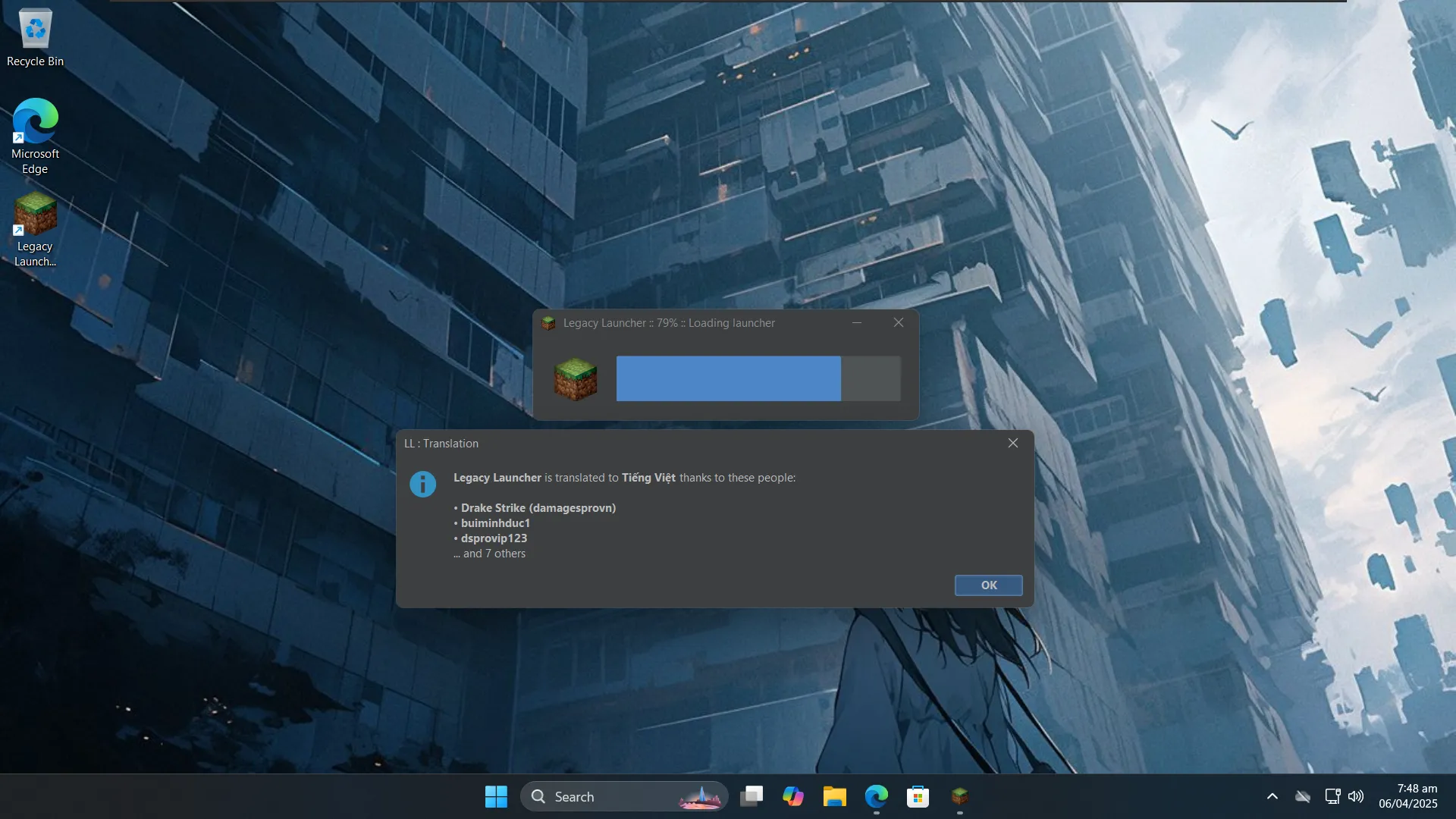1456x819 pixels.
Task: Launch Copilot from the taskbar
Action: pyautogui.click(x=793, y=796)
